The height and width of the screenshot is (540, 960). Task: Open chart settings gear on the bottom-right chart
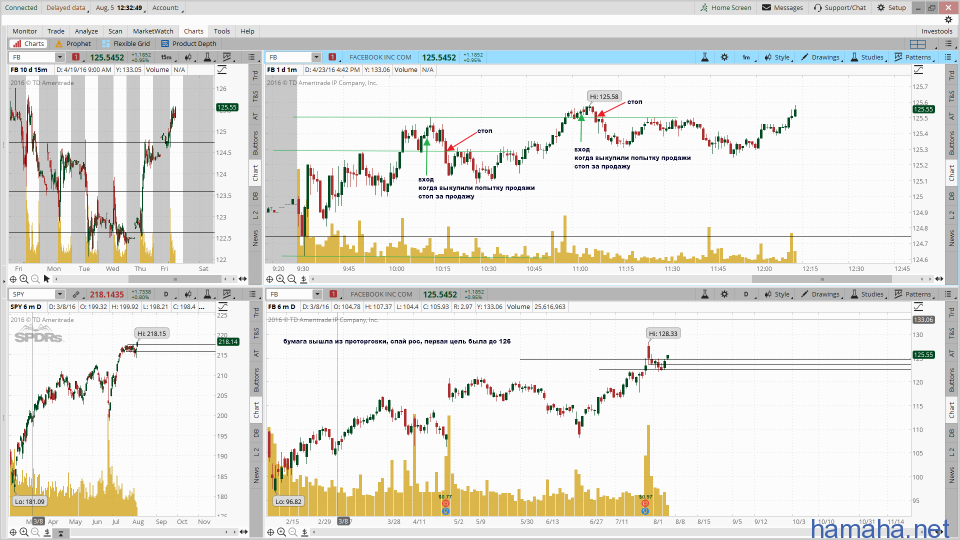(x=725, y=294)
